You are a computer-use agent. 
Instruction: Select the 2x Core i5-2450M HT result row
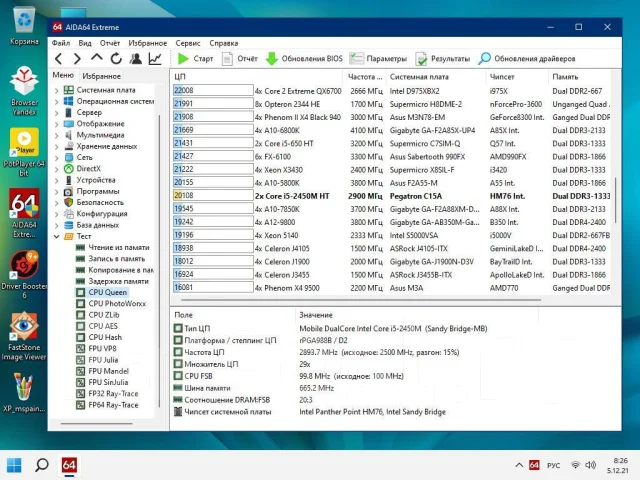click(x=391, y=196)
